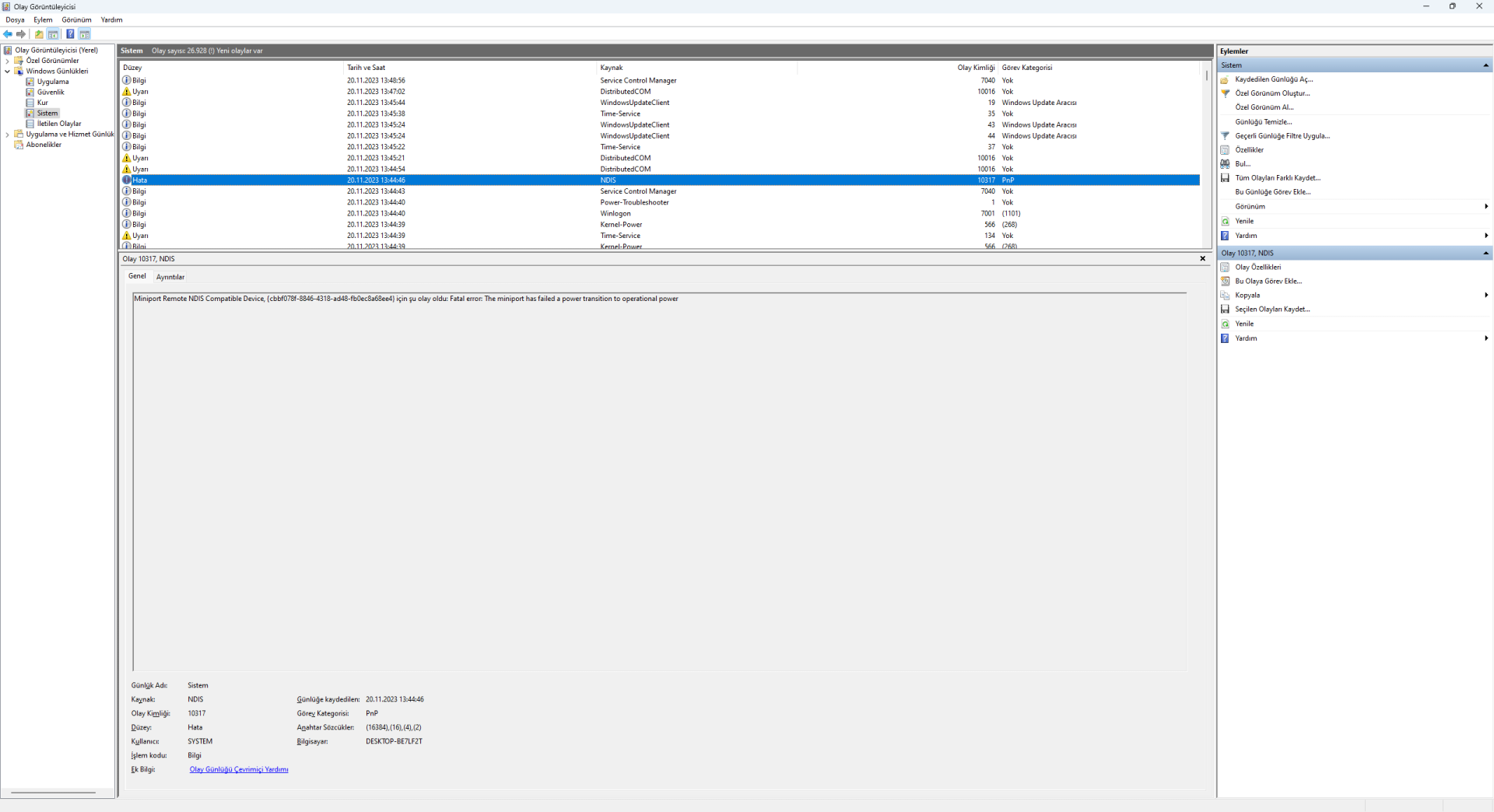The height and width of the screenshot is (812, 1494).
Task: Switch to the Ayrıntılar tab
Action: pos(170,277)
